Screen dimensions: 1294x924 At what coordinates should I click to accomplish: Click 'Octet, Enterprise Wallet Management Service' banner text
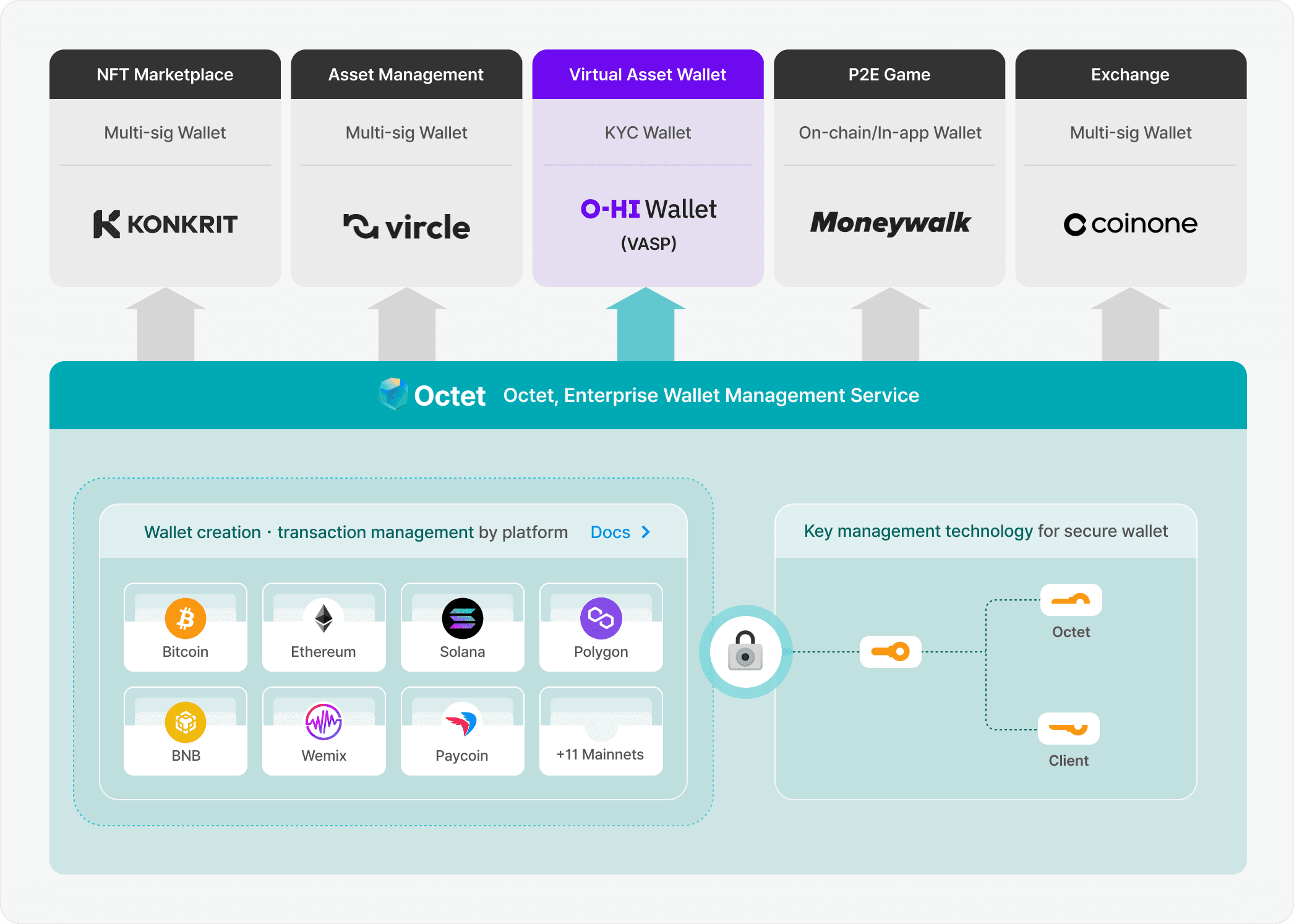pos(711,395)
